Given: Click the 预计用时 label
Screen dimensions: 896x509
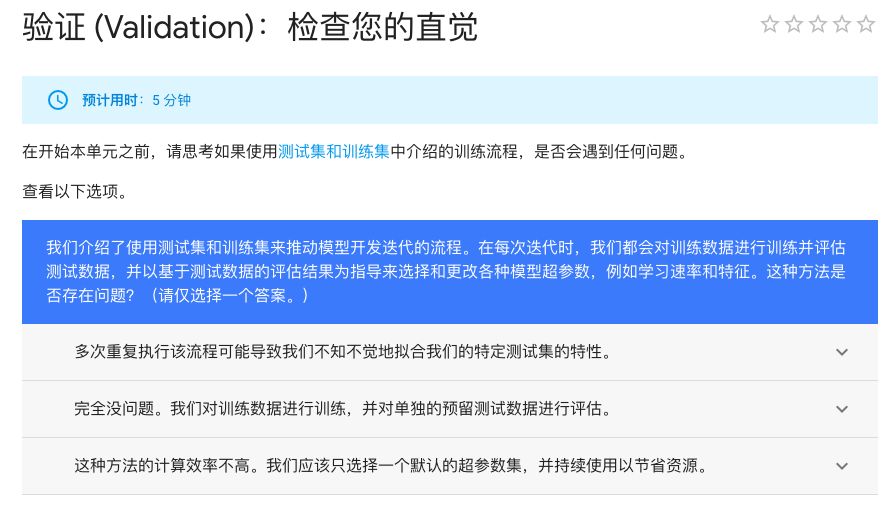Looking at the screenshot, I should pos(112,100).
